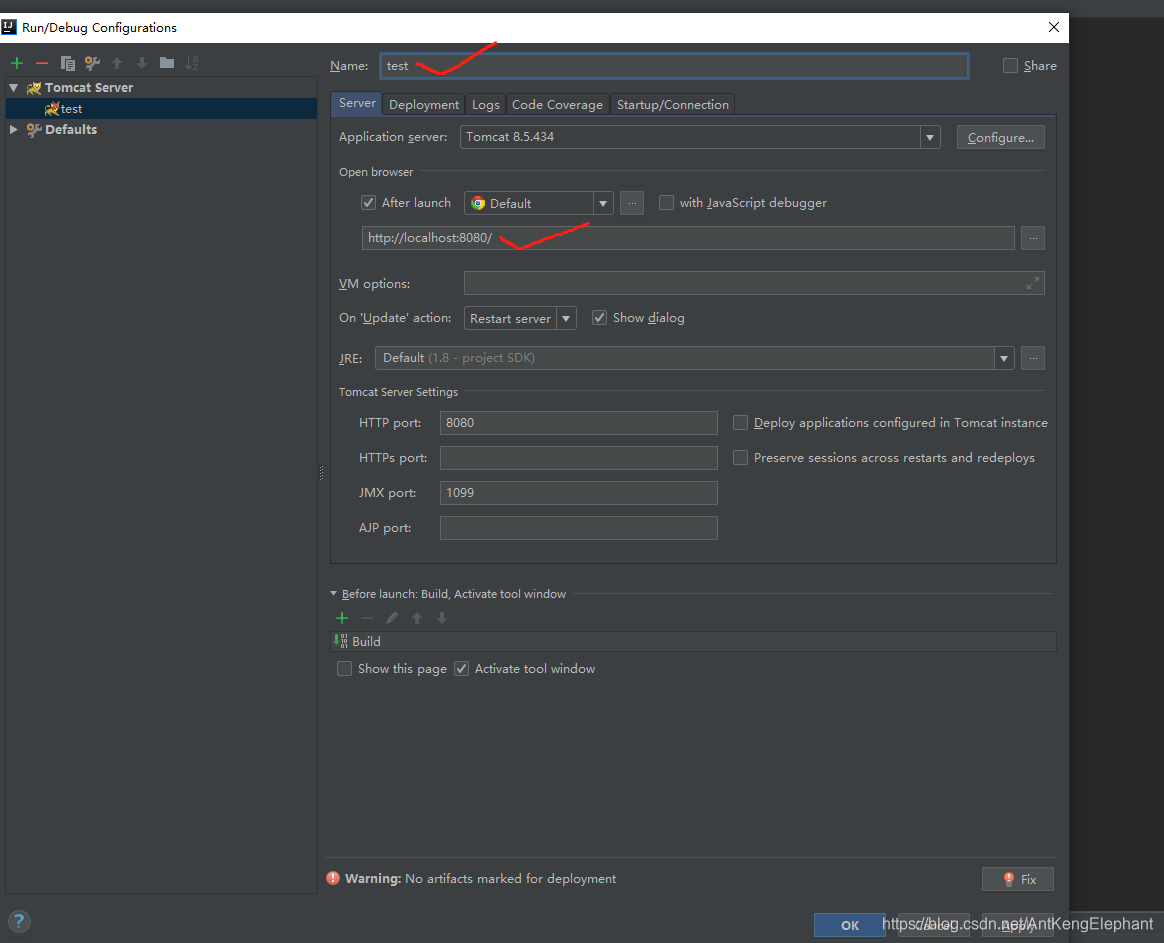
Task: Click the help question mark icon
Action: point(19,921)
